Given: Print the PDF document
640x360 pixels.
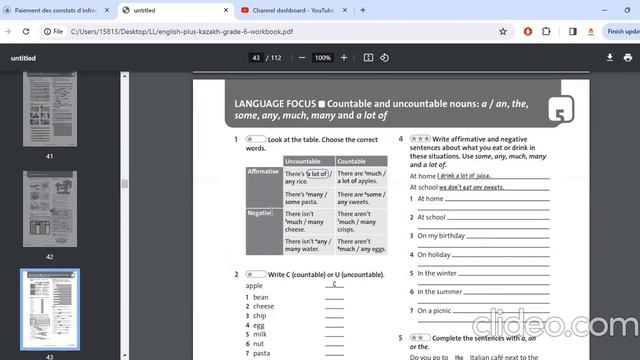Looking at the screenshot, I should tap(628, 58).
